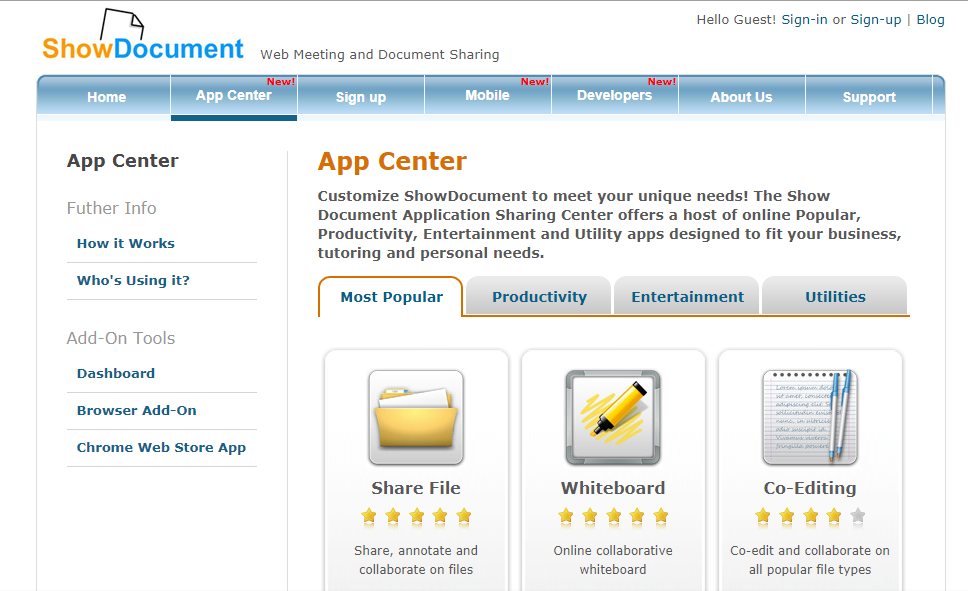Click the Share File folder icon

coord(416,417)
